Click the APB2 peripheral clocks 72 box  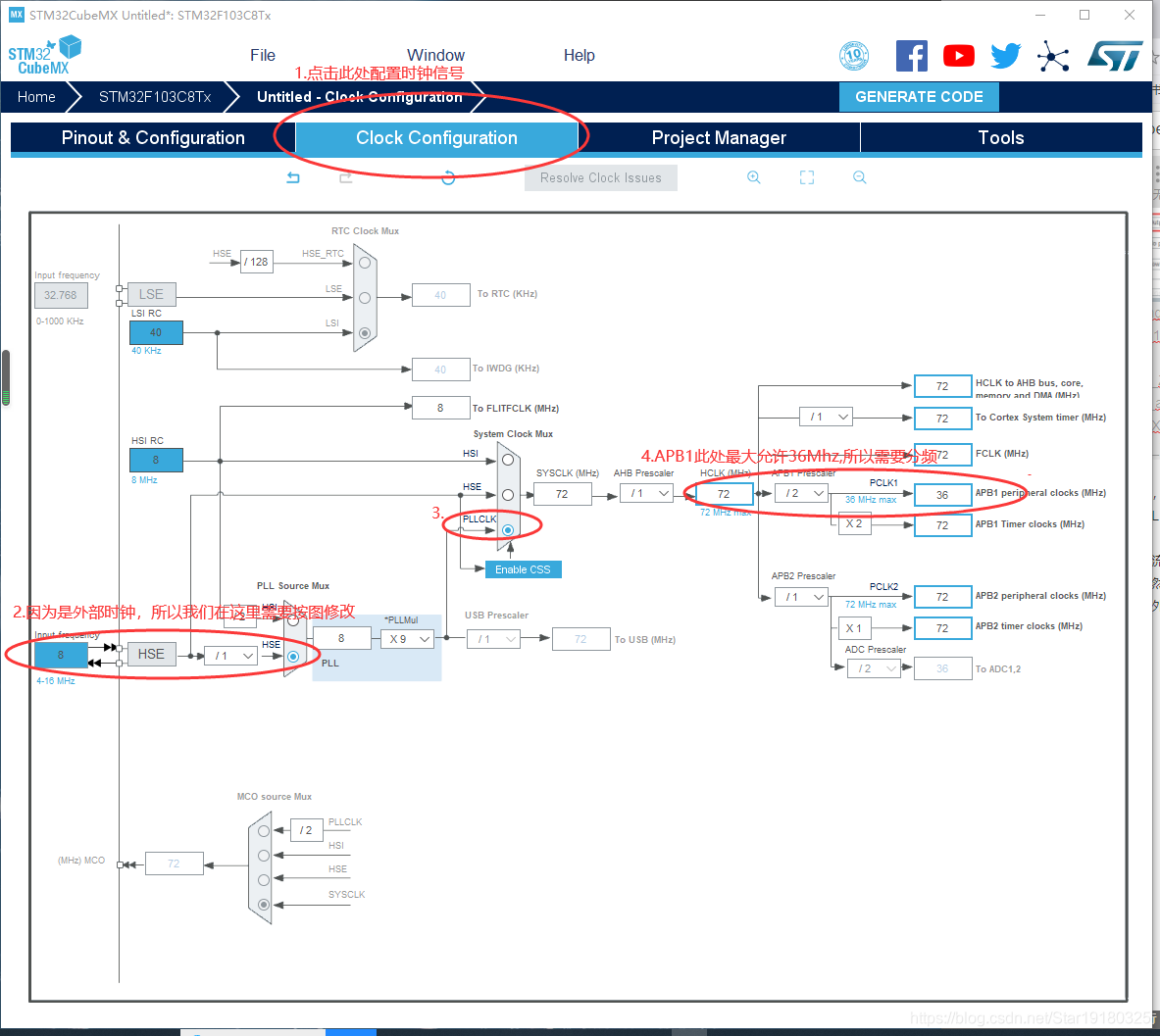[x=942, y=597]
